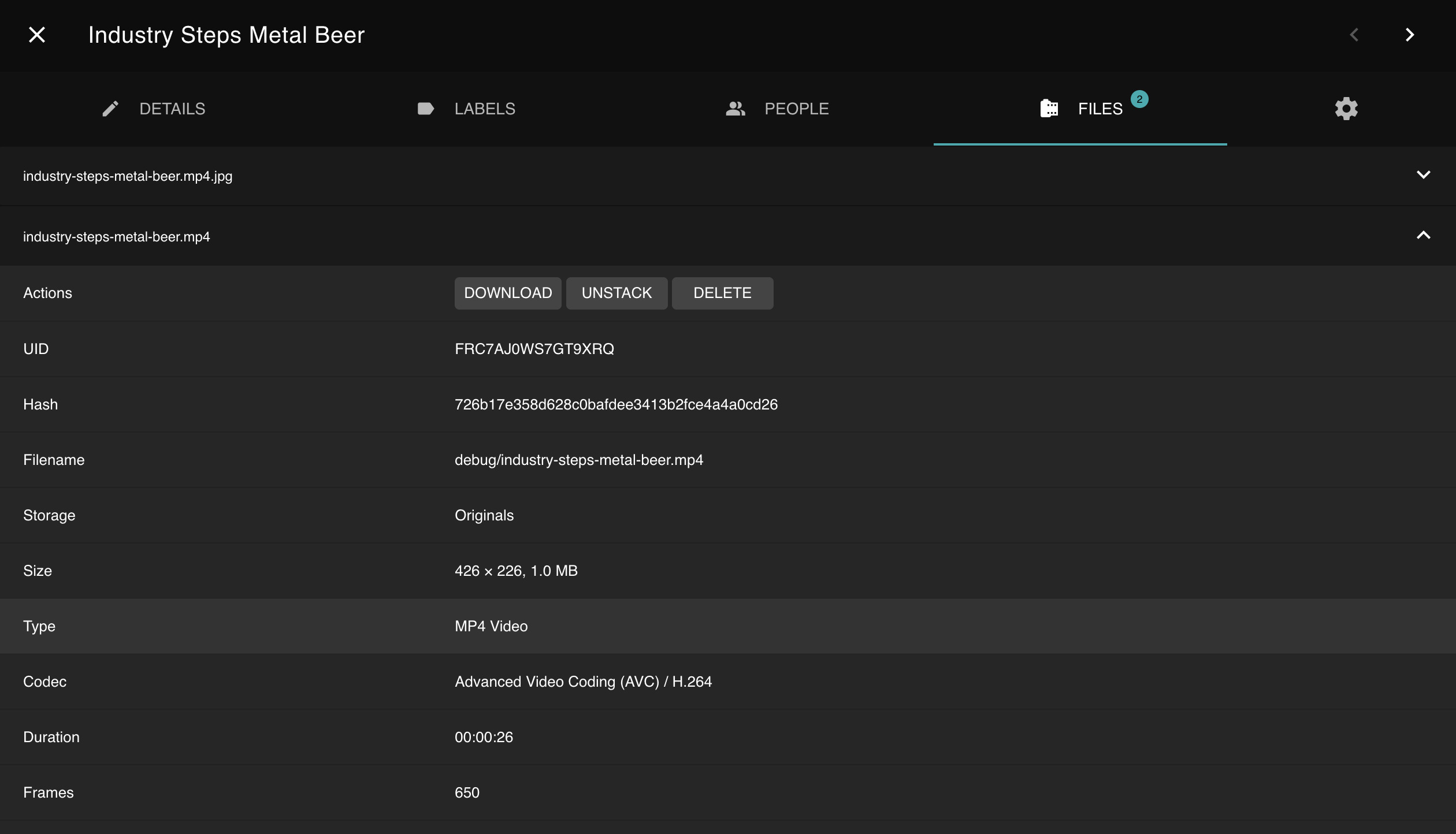
Task: Click the previous photo arrow
Action: (x=1354, y=35)
